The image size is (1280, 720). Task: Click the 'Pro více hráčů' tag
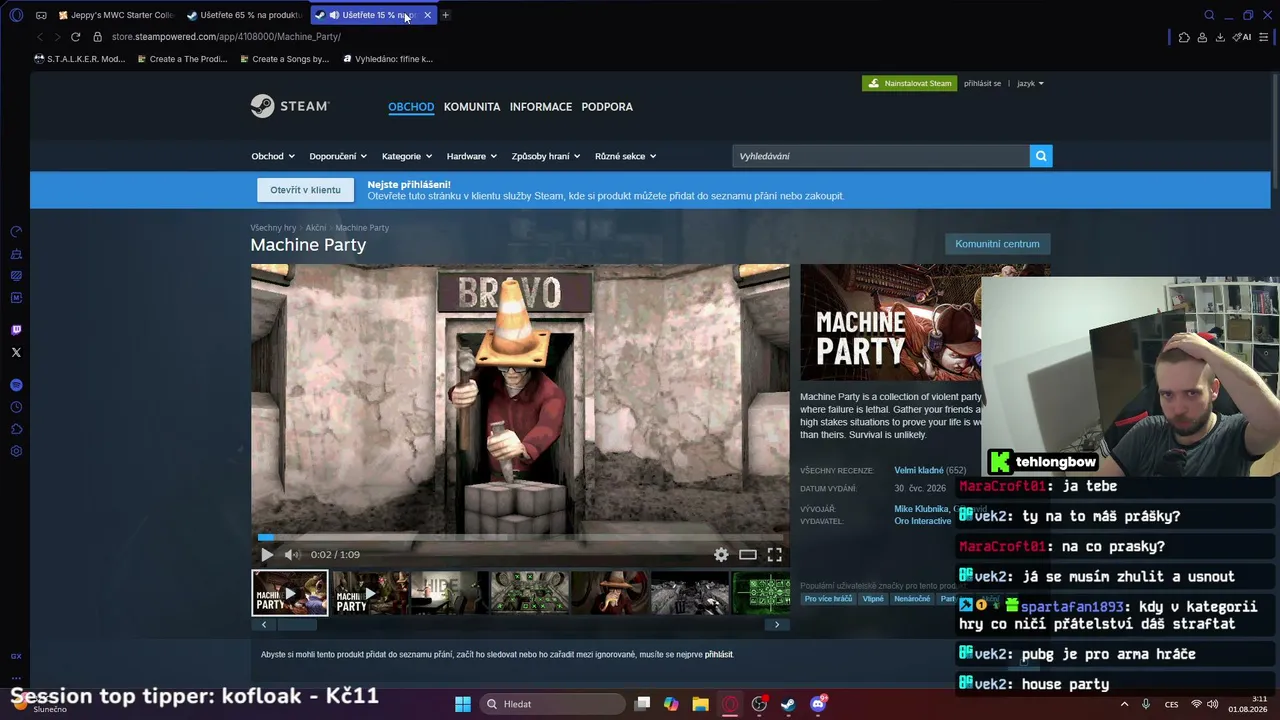click(x=828, y=599)
